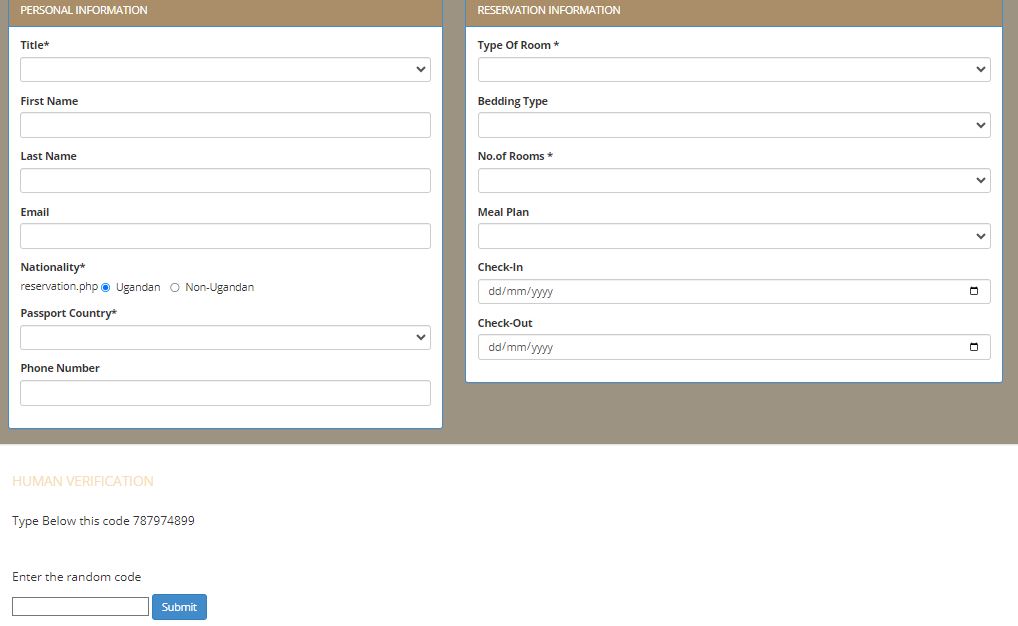The height and width of the screenshot is (626, 1018).
Task: Focus the Last Name input field
Action: [x=225, y=181]
